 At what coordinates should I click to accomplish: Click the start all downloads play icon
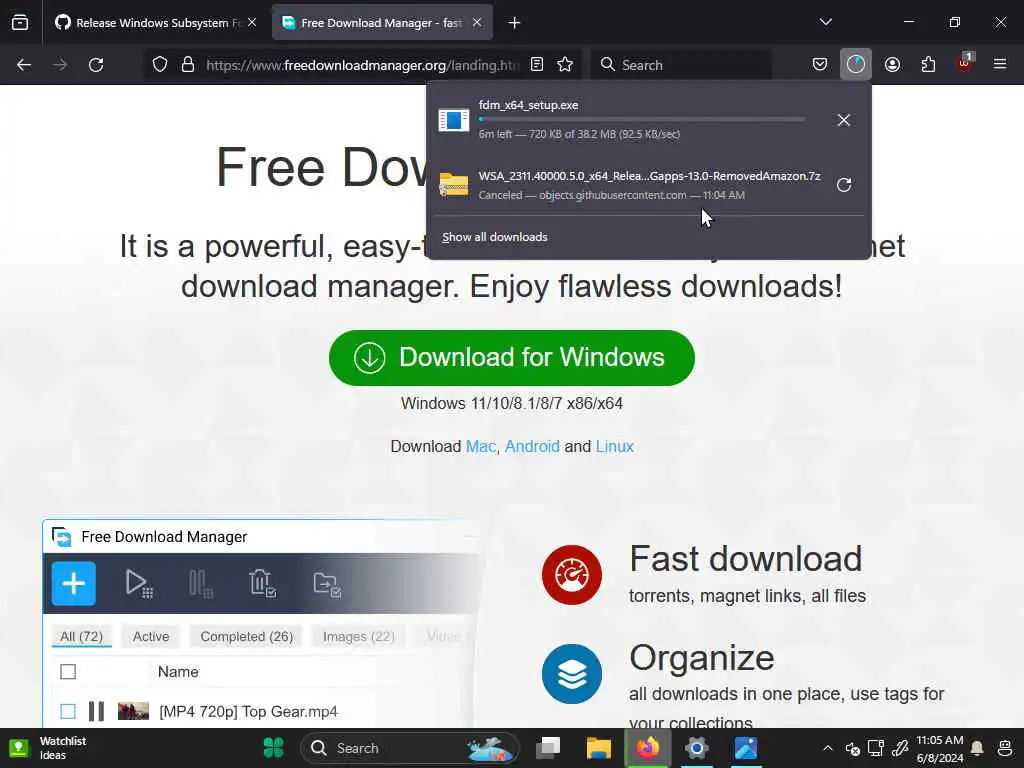[138, 583]
